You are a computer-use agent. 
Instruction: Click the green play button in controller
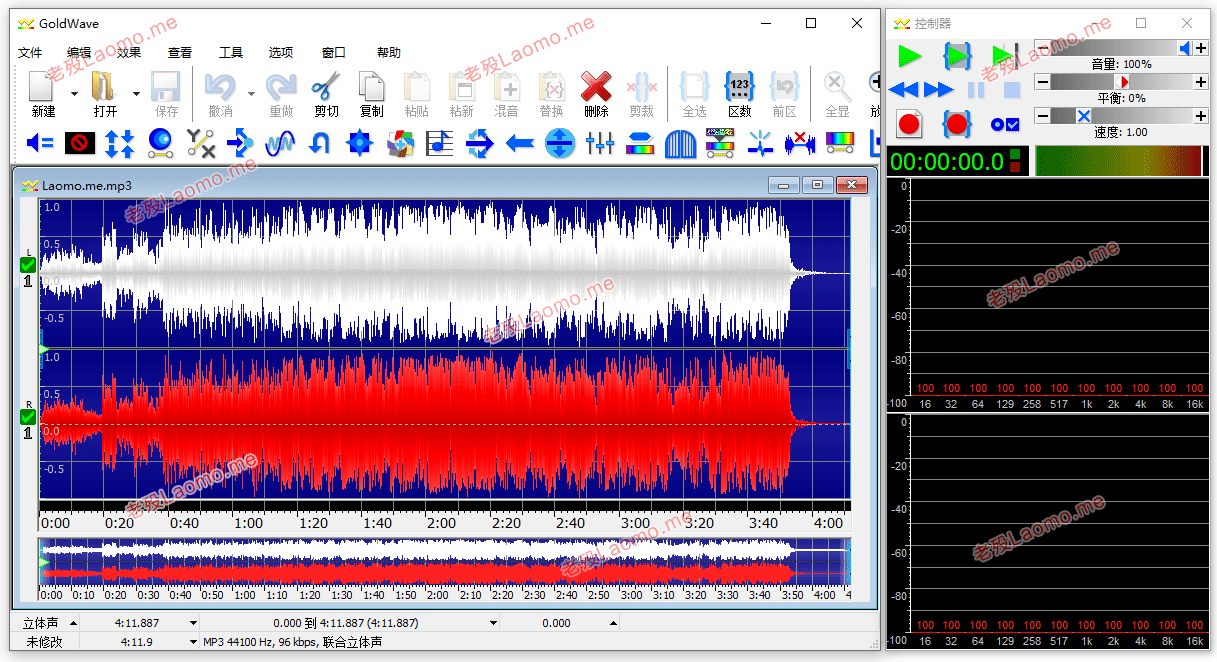pyautogui.click(x=909, y=56)
